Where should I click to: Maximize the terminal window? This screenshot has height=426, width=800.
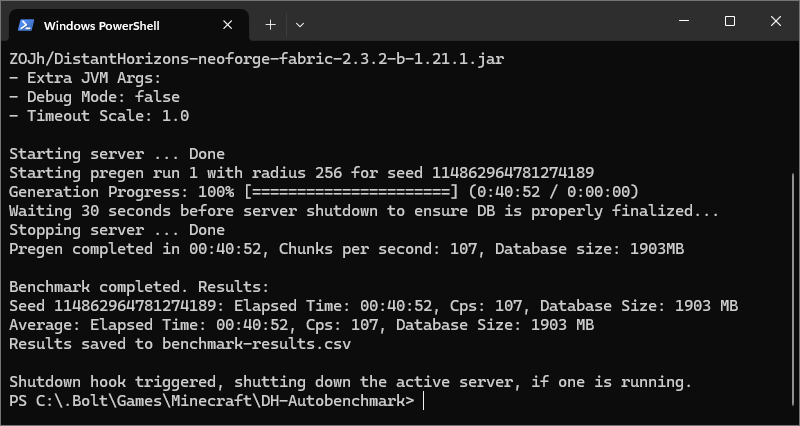tap(730, 21)
